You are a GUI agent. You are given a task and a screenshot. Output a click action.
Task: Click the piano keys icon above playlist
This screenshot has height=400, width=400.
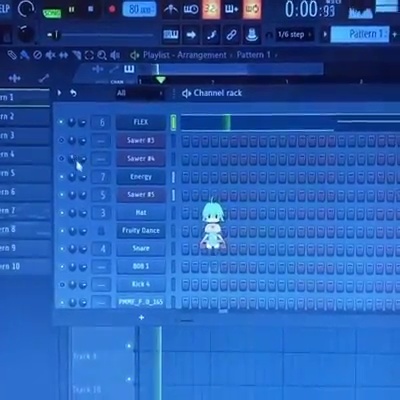click(129, 69)
